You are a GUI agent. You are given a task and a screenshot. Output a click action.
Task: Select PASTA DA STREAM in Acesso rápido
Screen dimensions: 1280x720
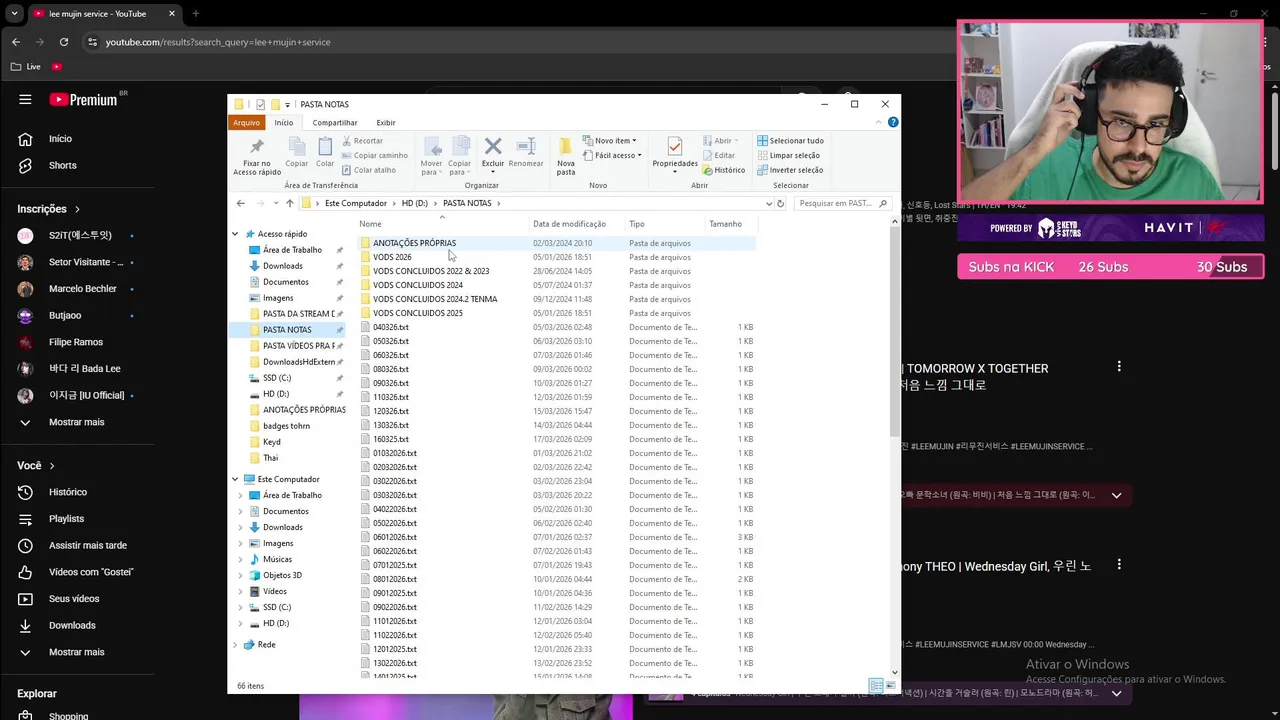[x=298, y=314]
